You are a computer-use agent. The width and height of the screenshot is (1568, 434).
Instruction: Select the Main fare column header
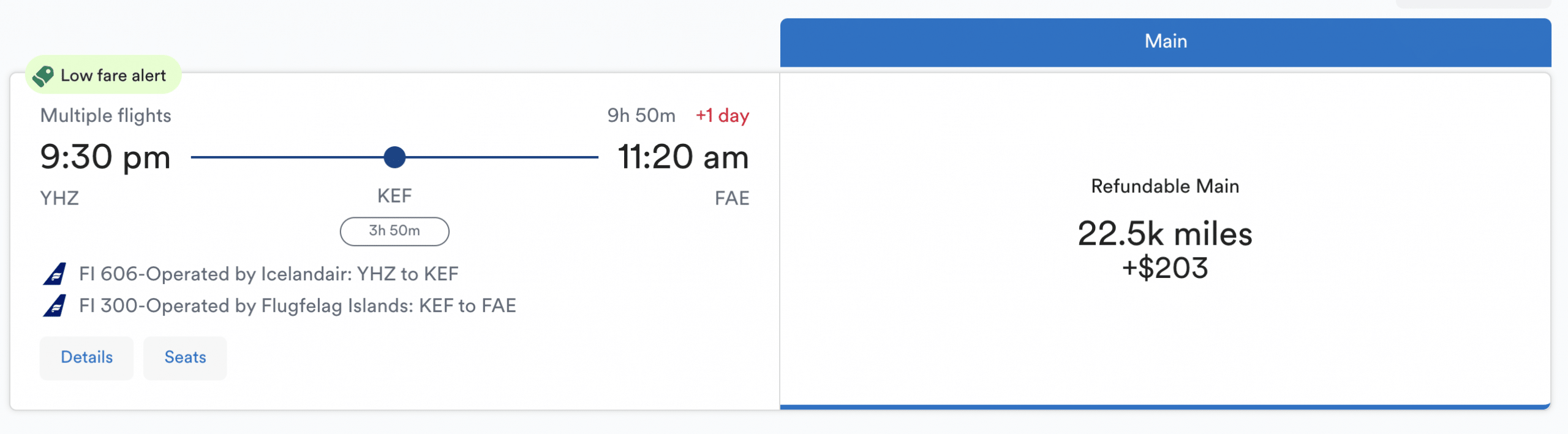[1165, 42]
